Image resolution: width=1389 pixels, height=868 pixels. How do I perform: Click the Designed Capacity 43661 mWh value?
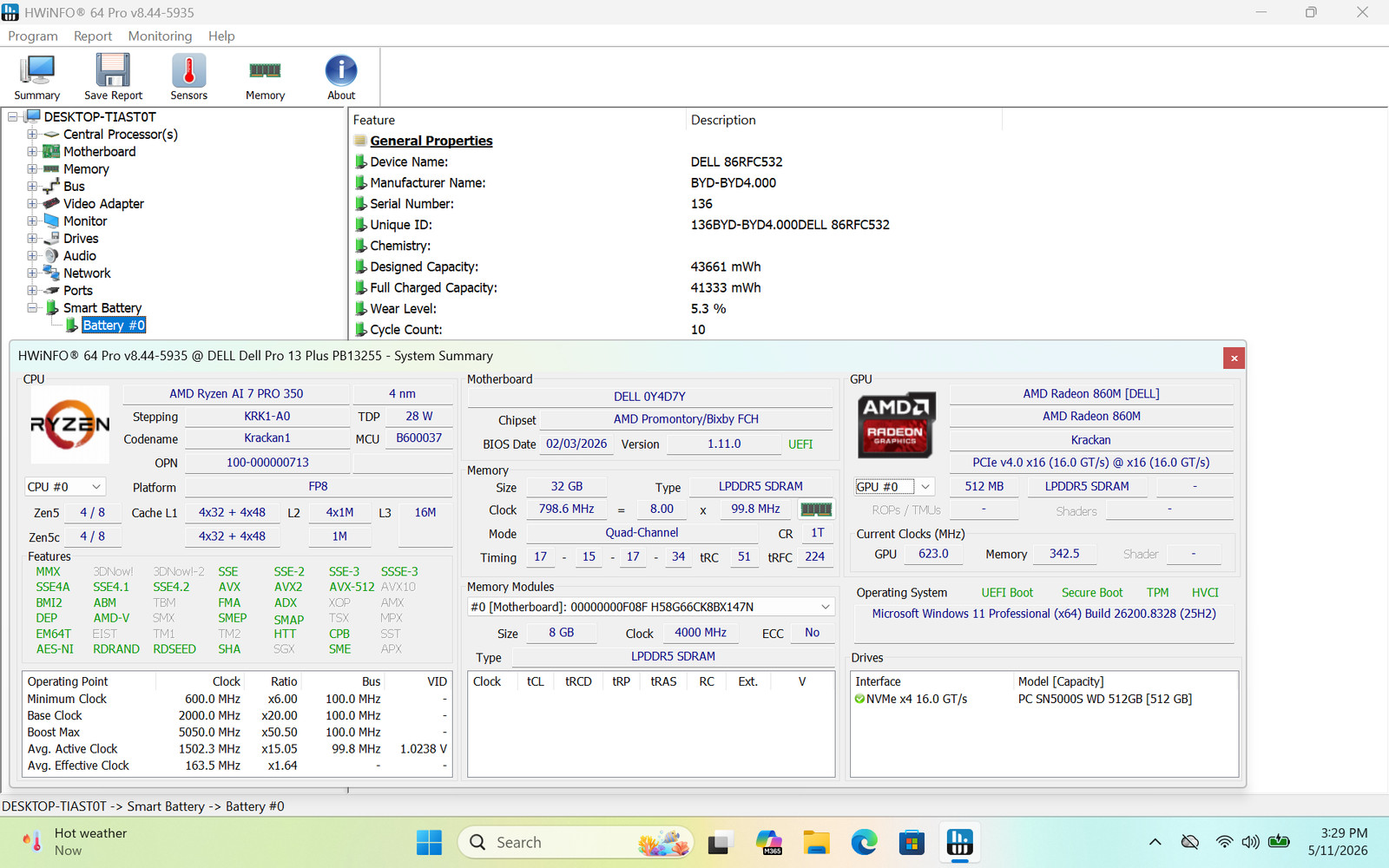pyautogui.click(x=726, y=266)
